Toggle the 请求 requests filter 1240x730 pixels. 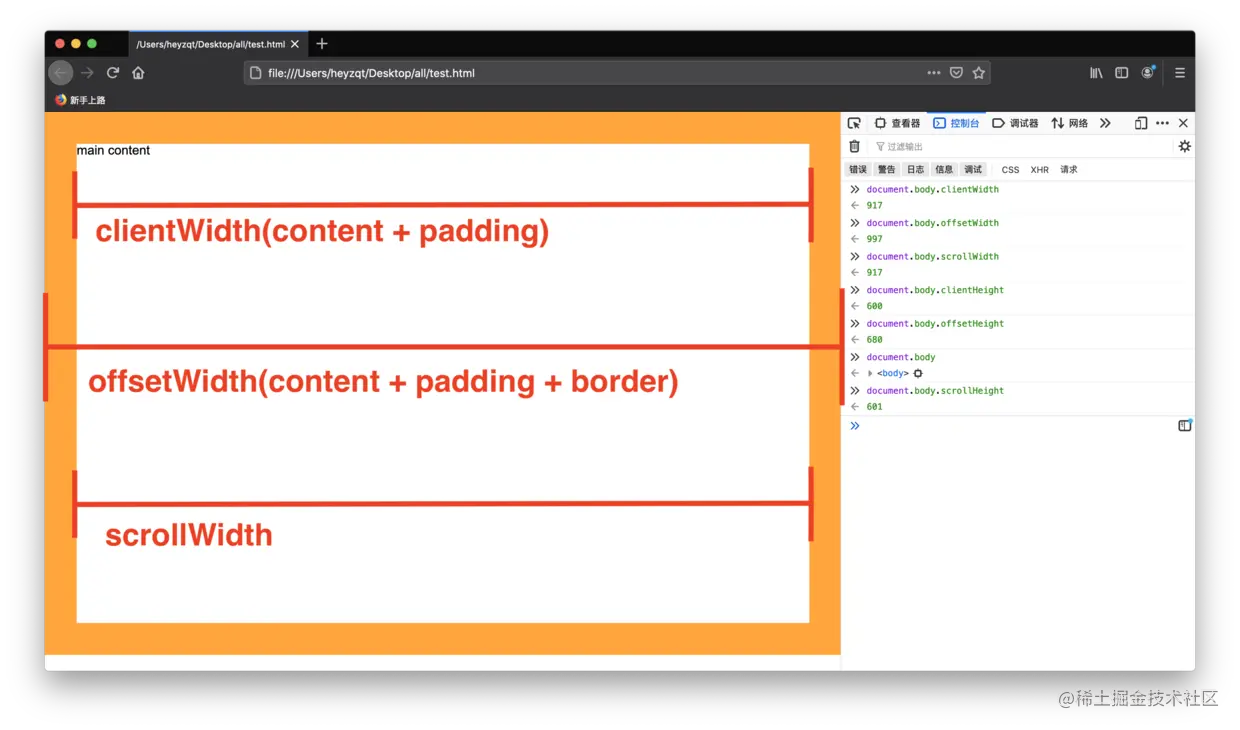tap(1069, 170)
